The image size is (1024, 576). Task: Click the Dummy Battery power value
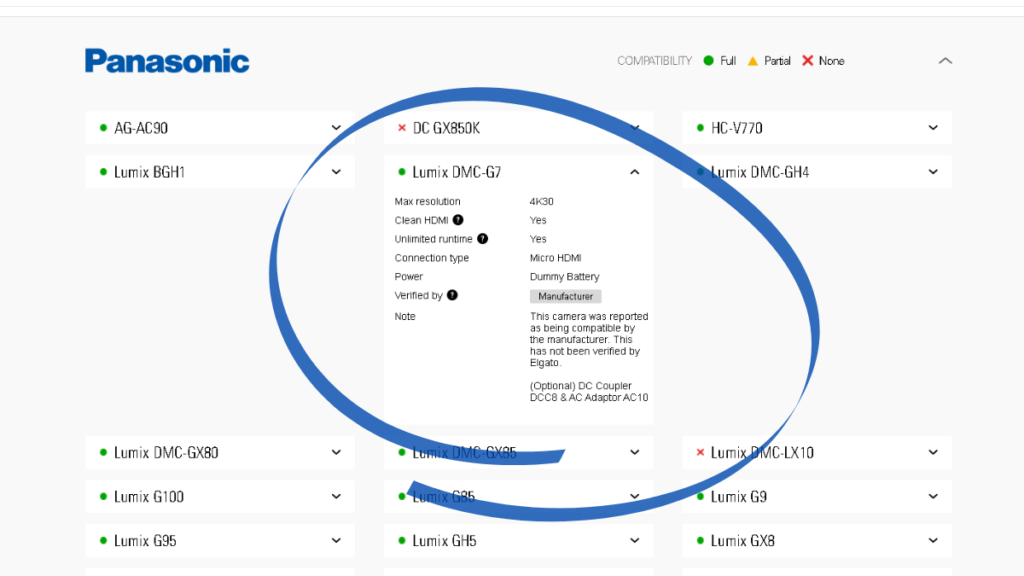565,276
